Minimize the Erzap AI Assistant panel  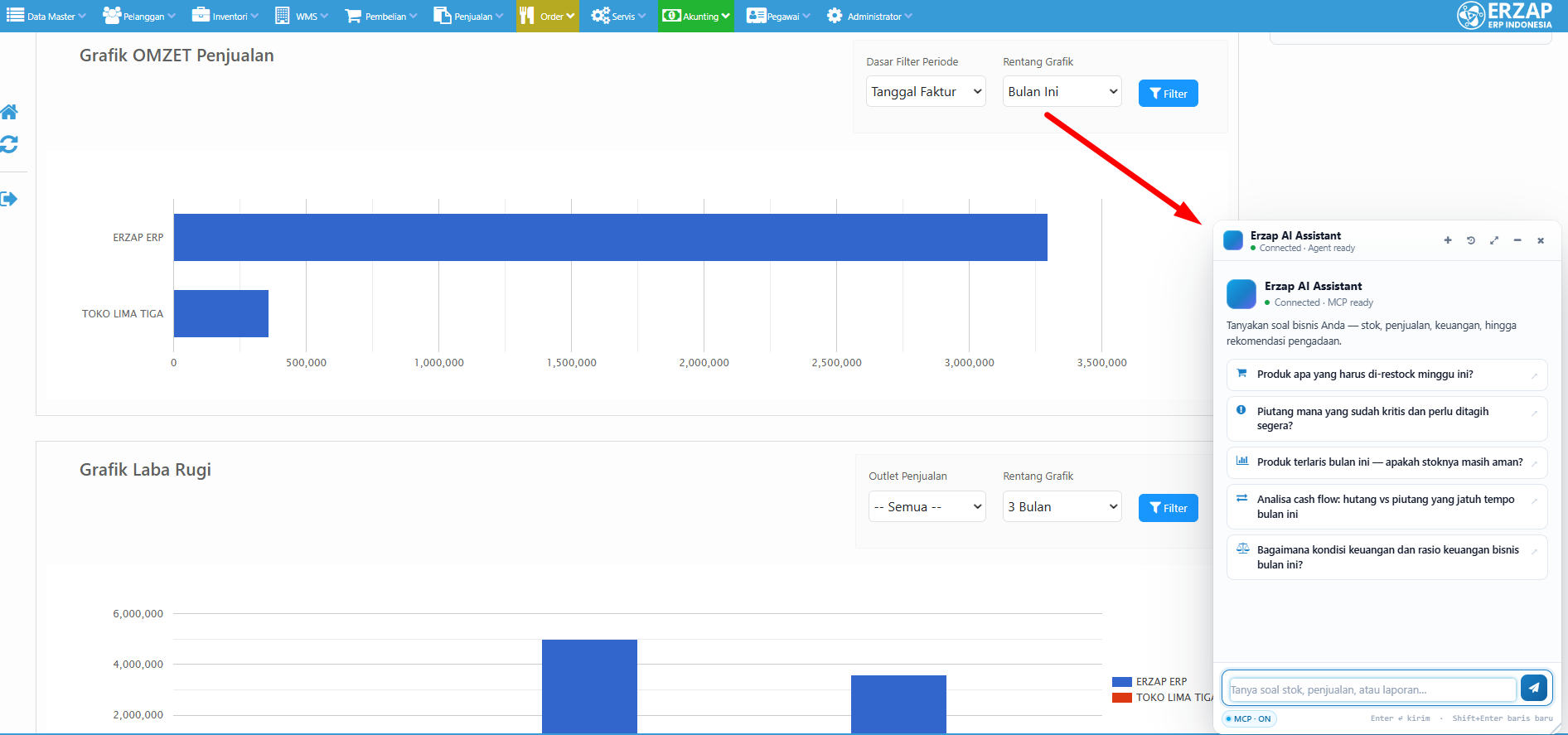coord(1517,240)
